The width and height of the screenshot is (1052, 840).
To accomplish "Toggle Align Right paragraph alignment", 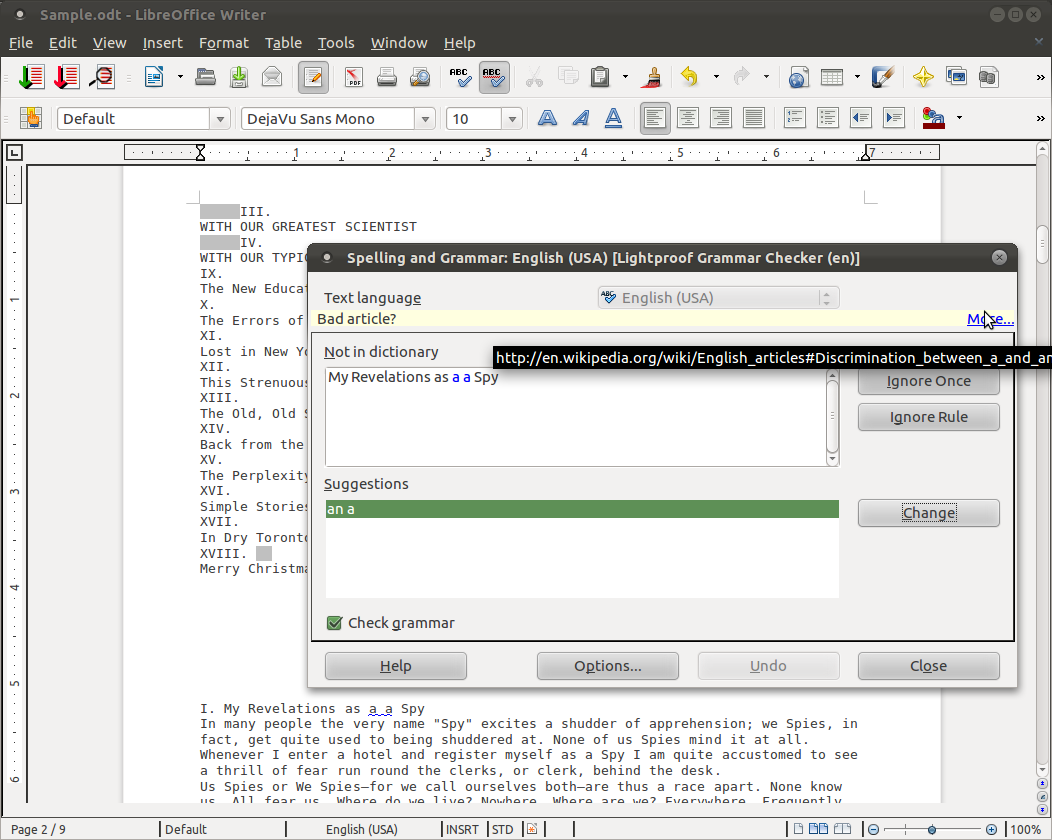I will click(721, 118).
